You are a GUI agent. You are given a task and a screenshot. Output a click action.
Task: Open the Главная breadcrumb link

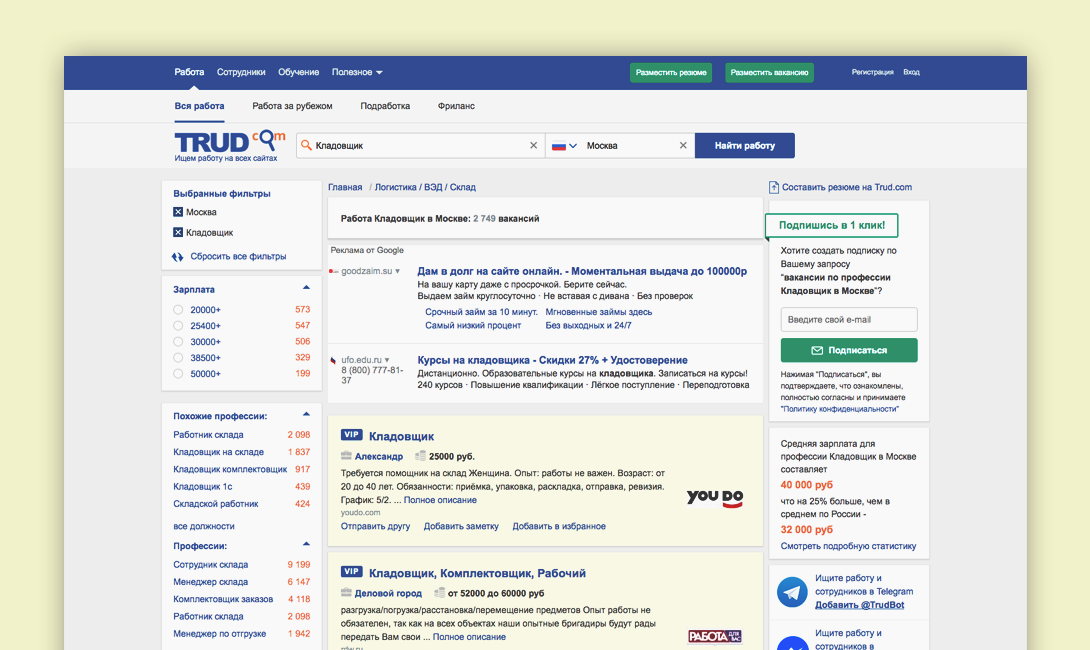[345, 187]
